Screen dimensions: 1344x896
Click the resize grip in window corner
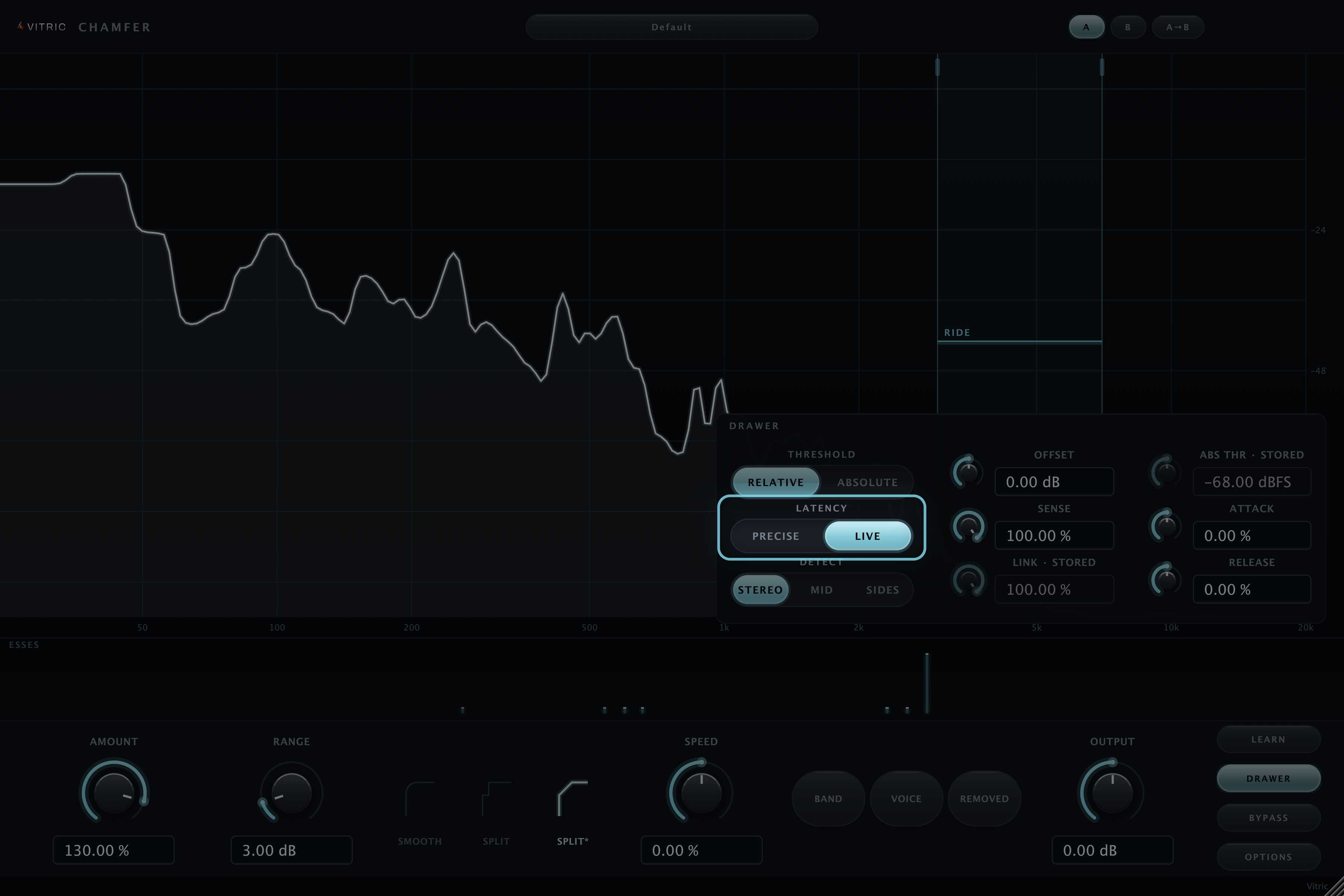pyautogui.click(x=1334, y=887)
